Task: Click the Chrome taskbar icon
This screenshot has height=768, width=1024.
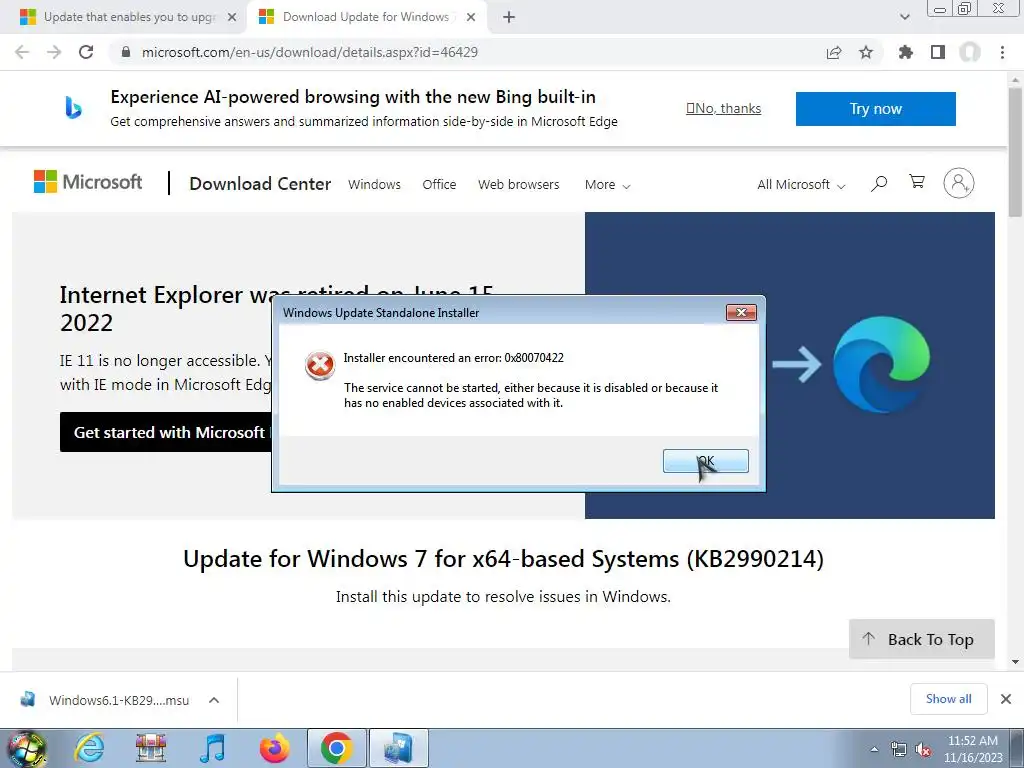Action: (x=336, y=748)
